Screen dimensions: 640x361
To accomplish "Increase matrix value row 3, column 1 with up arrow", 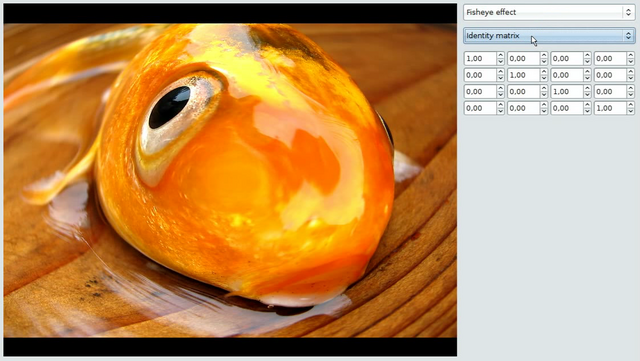I will (500, 88).
